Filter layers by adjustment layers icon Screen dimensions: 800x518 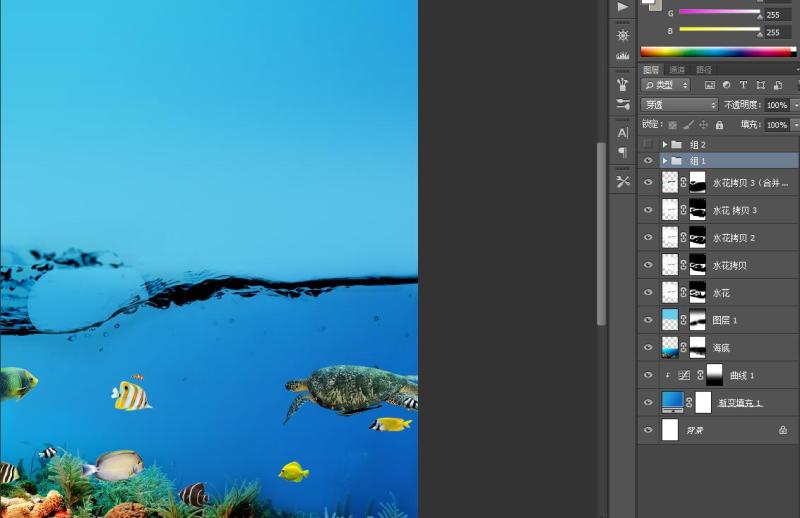tap(727, 85)
